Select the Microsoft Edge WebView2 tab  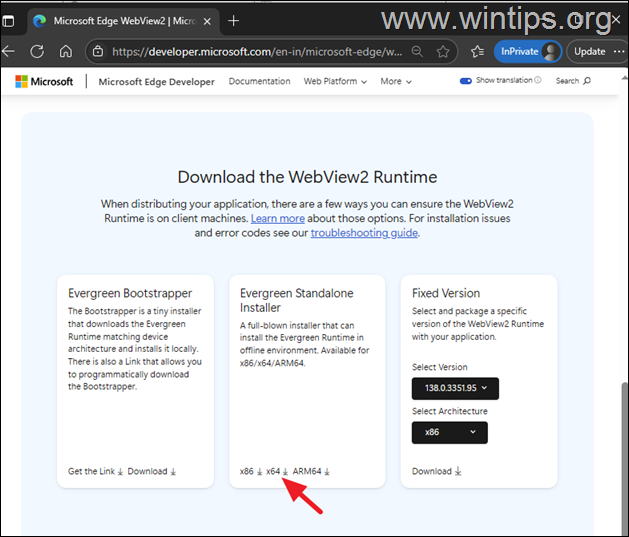pyautogui.click(x=124, y=21)
